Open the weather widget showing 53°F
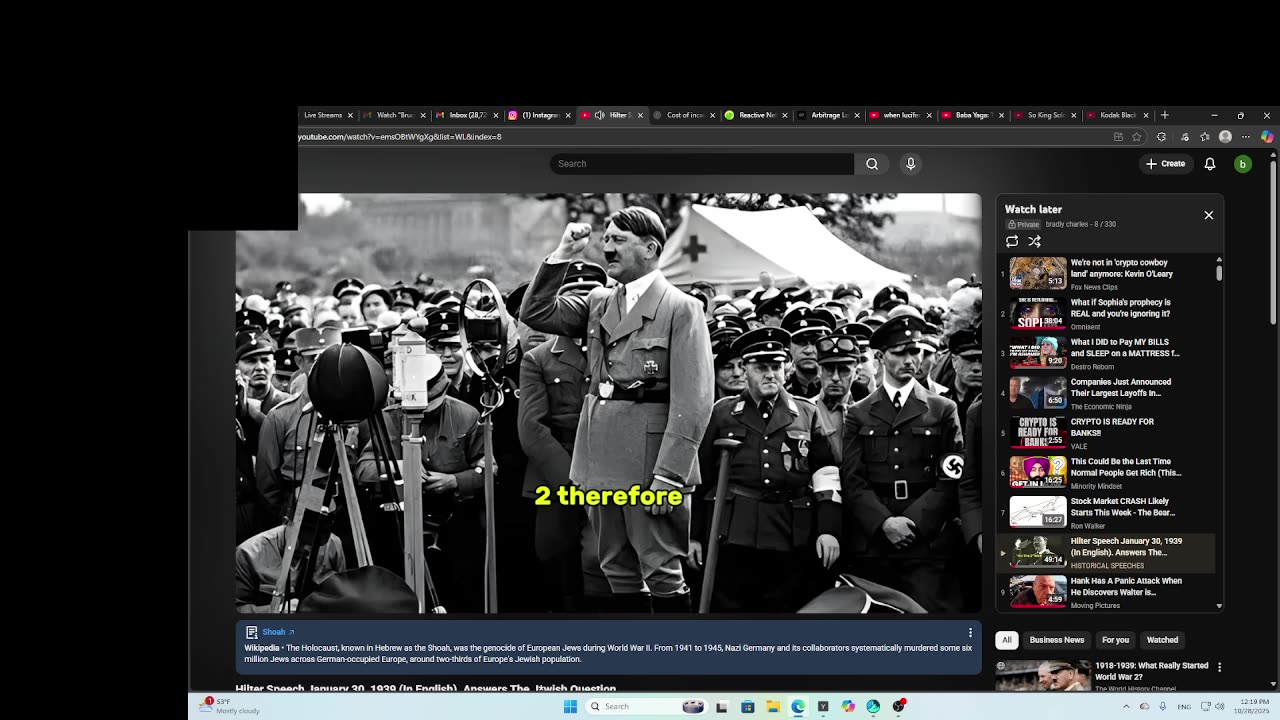Screen dimensions: 1280x720 (229, 706)
